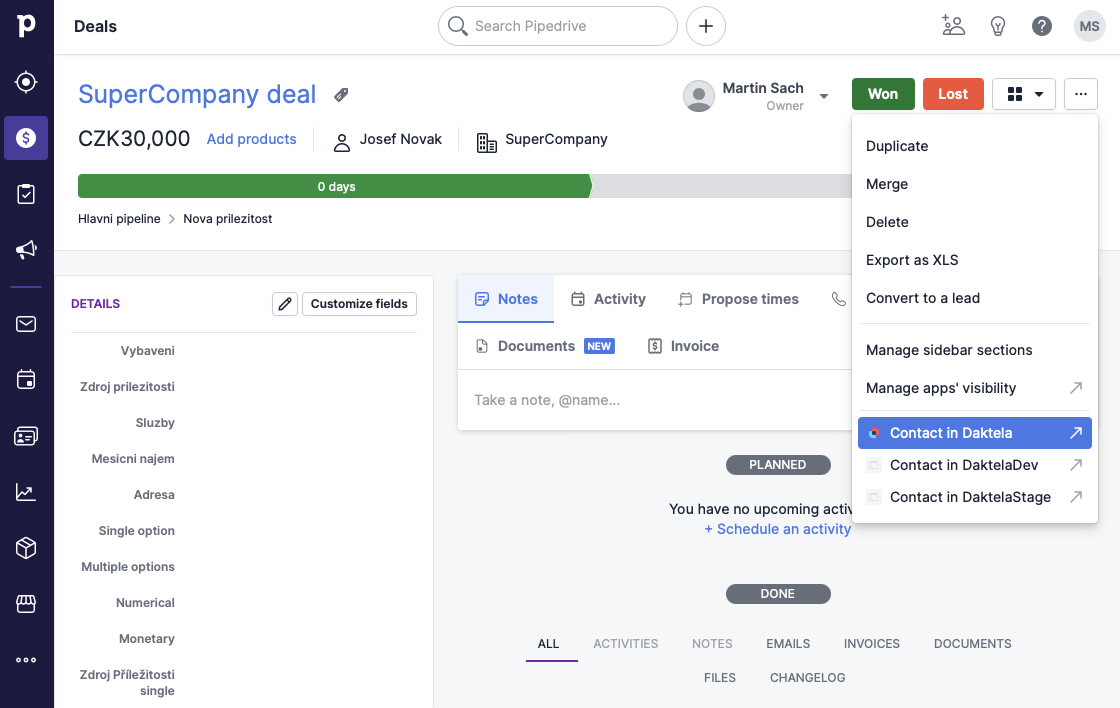Open the Mail section envelope icon
Image resolution: width=1120 pixels, height=708 pixels.
click(26, 323)
